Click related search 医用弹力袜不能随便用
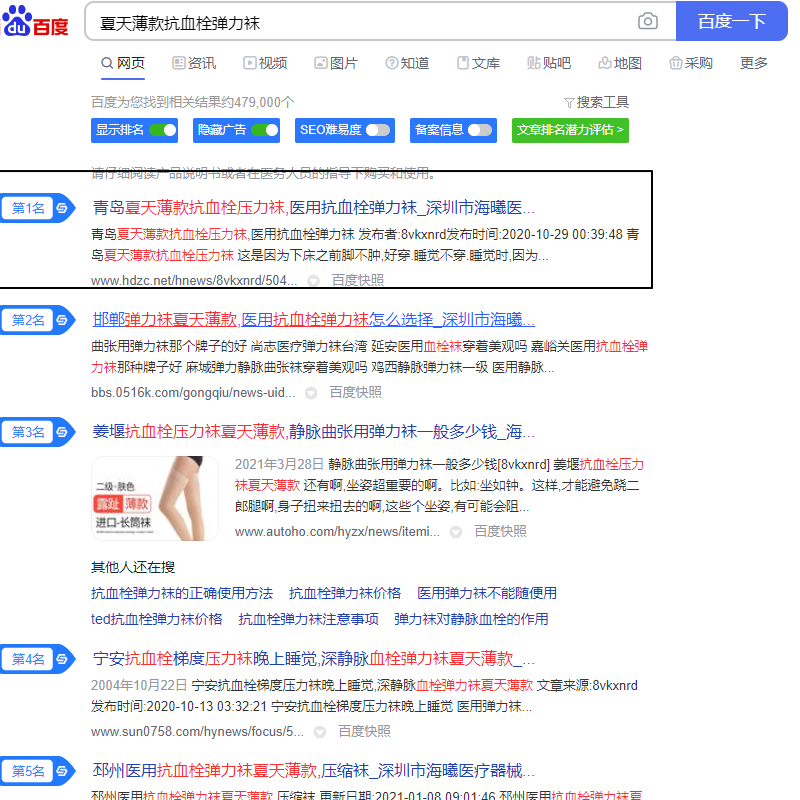Image resolution: width=800 pixels, height=800 pixels. tap(487, 593)
